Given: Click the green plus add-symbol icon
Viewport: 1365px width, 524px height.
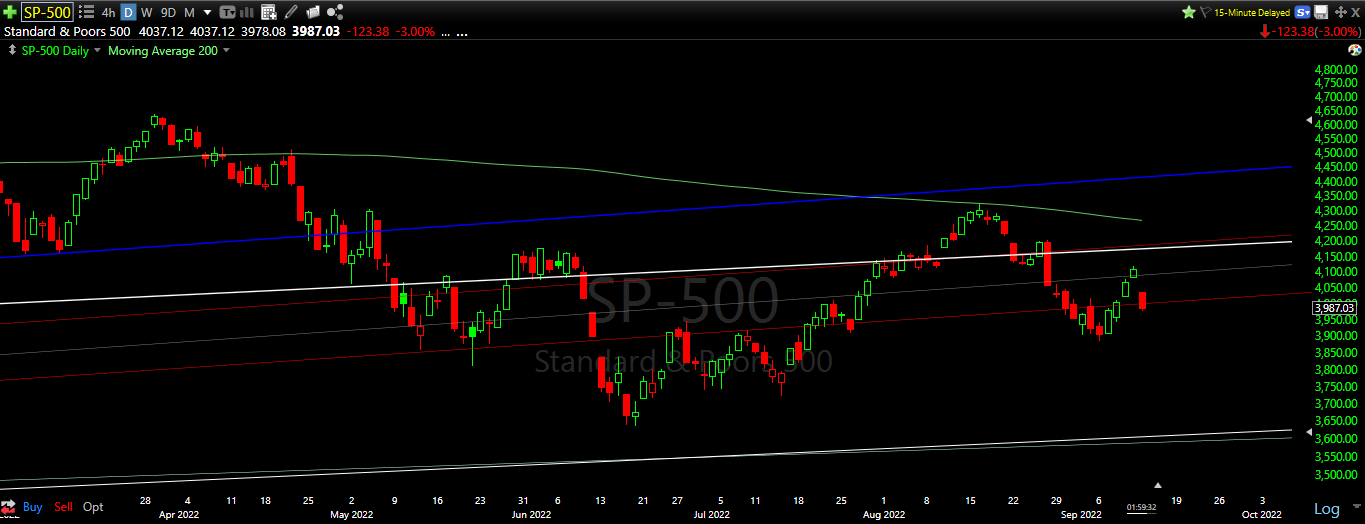Looking at the screenshot, I should point(10,13).
